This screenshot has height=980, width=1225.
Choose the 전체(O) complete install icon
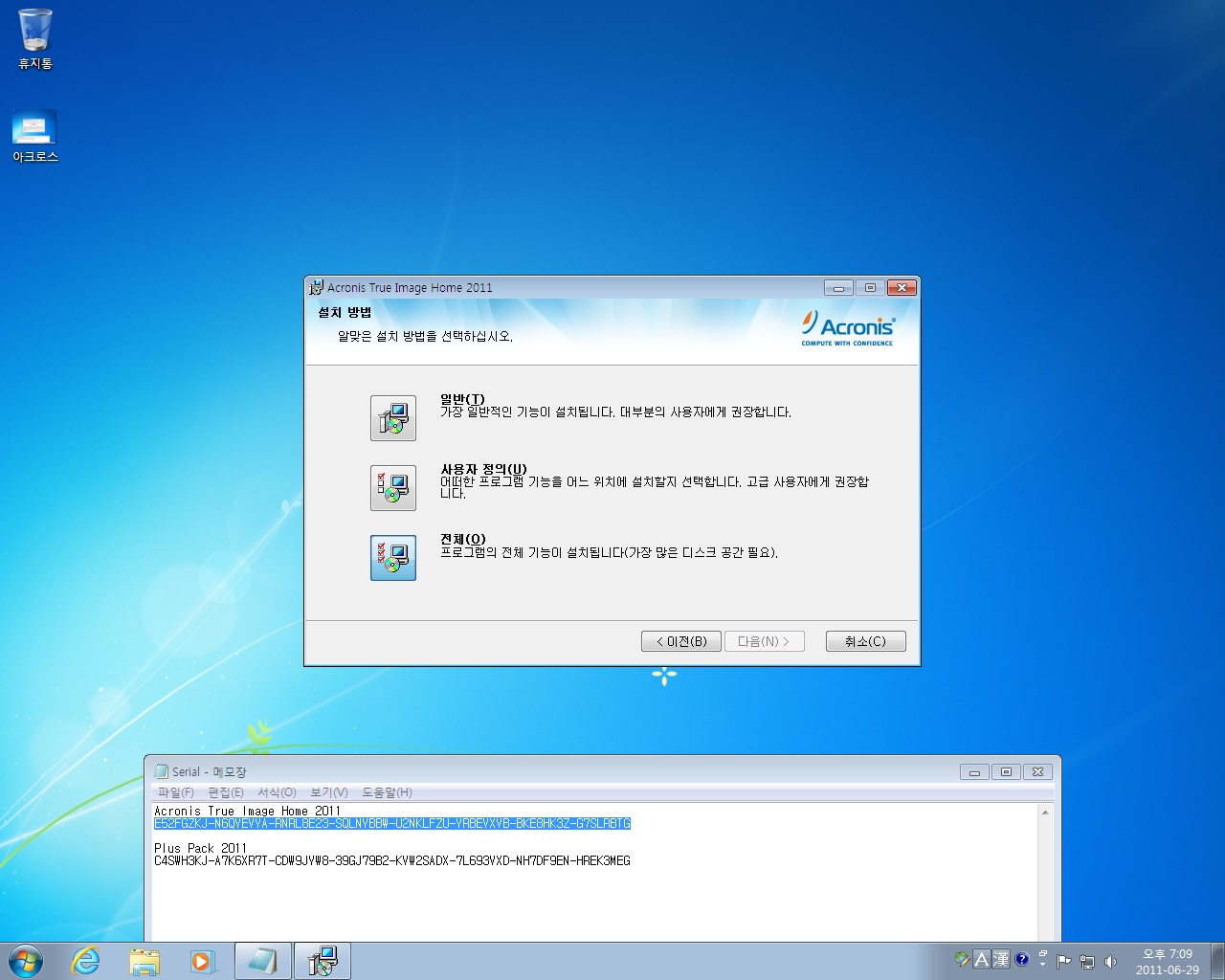(x=393, y=558)
